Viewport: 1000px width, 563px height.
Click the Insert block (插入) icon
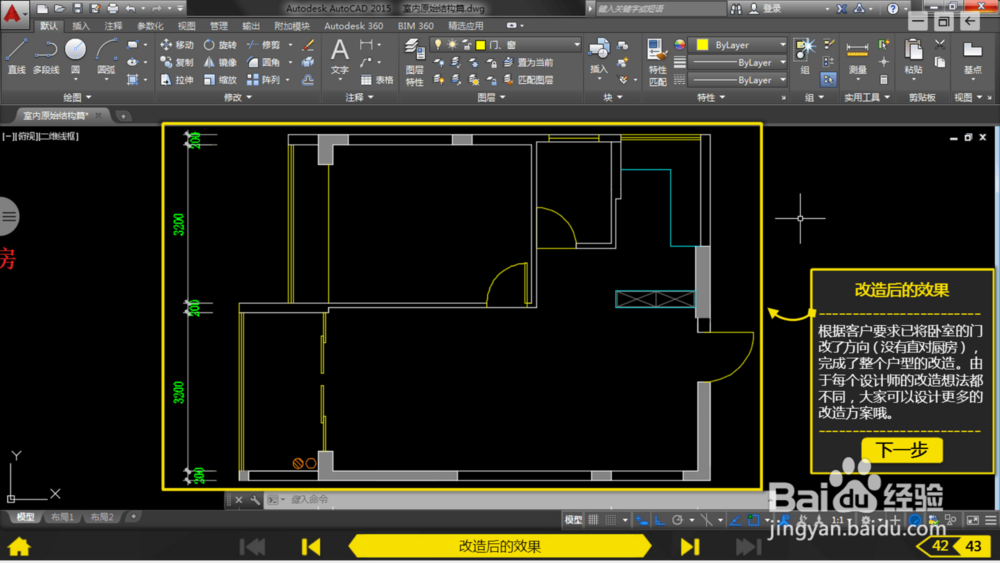(x=598, y=56)
